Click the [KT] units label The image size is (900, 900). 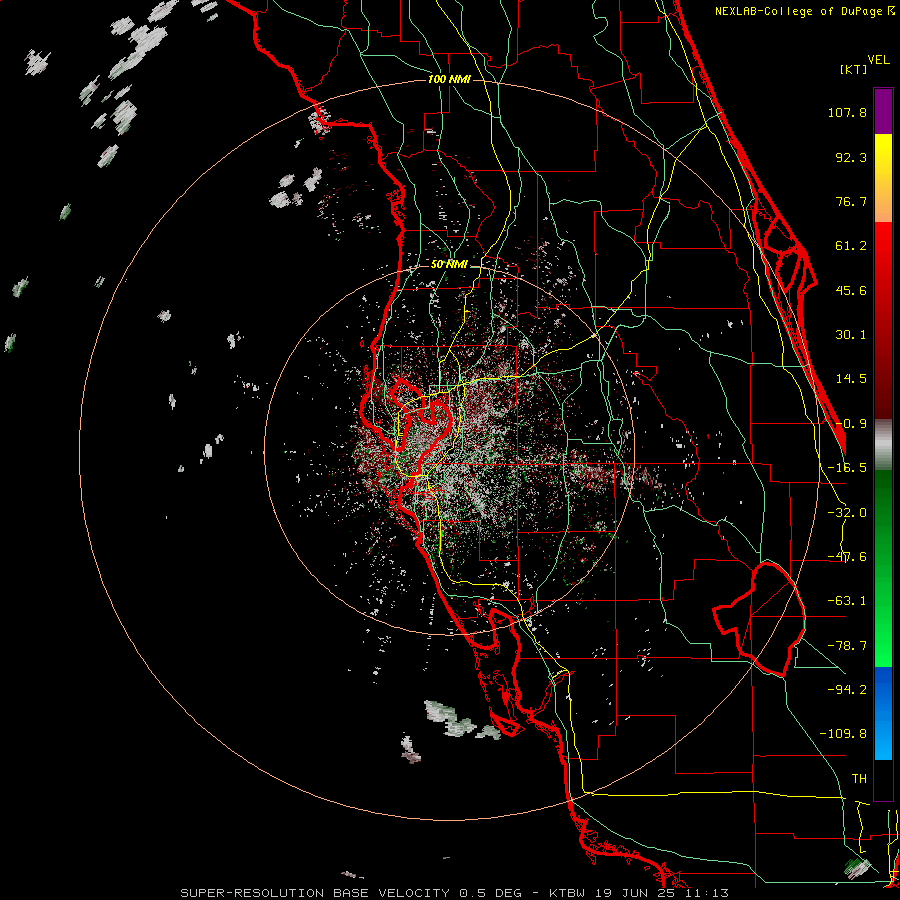(854, 69)
